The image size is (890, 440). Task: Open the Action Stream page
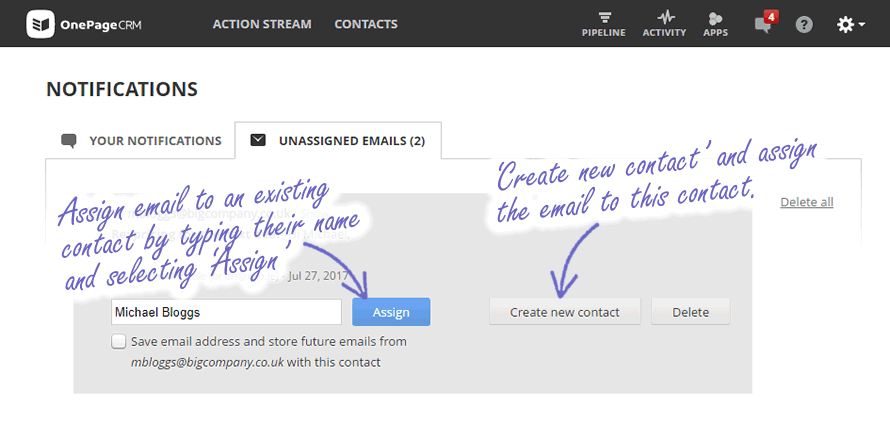click(262, 24)
